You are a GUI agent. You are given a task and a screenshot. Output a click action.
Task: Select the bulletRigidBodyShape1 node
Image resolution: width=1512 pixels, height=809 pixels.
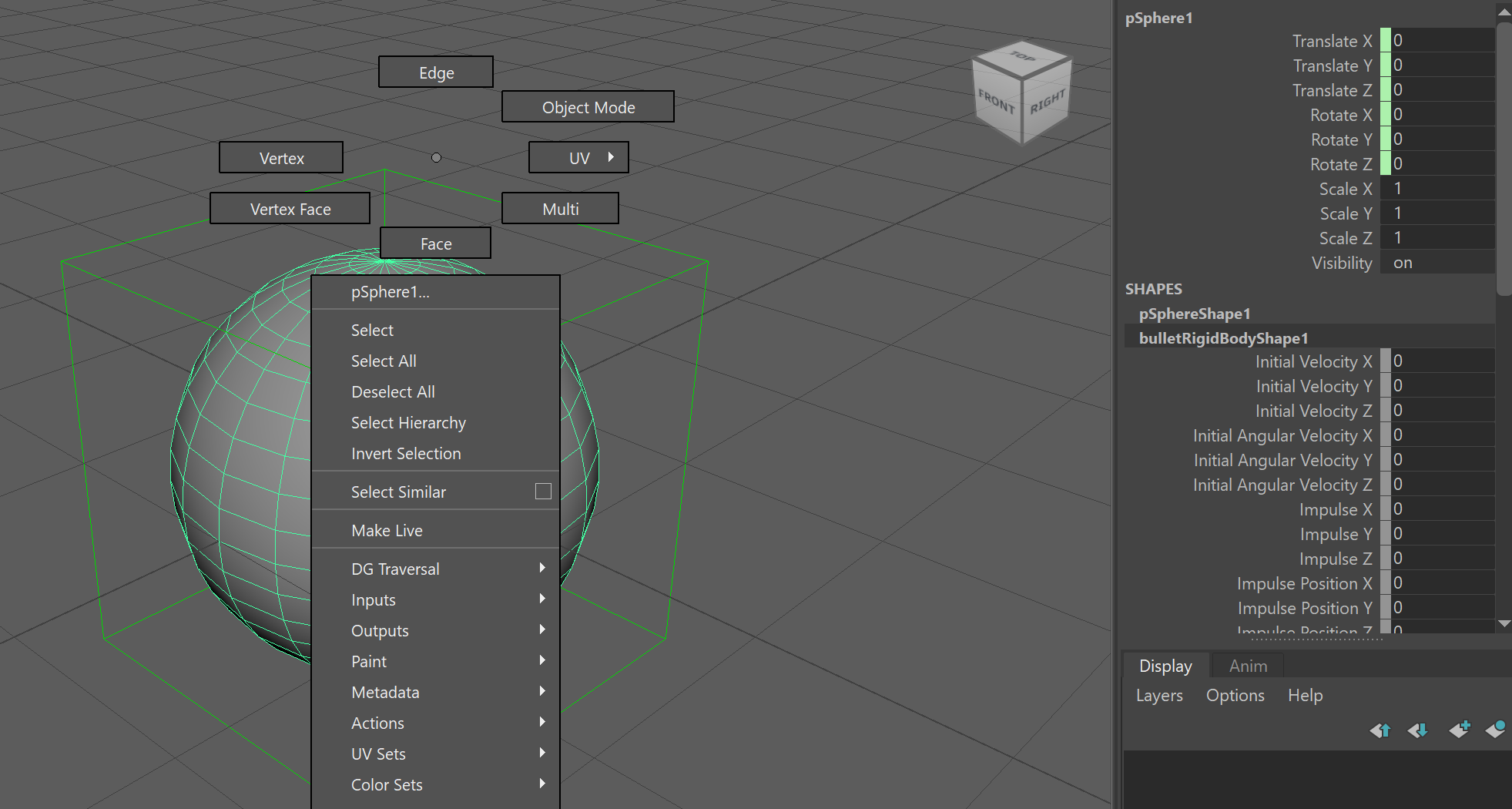point(1223,338)
